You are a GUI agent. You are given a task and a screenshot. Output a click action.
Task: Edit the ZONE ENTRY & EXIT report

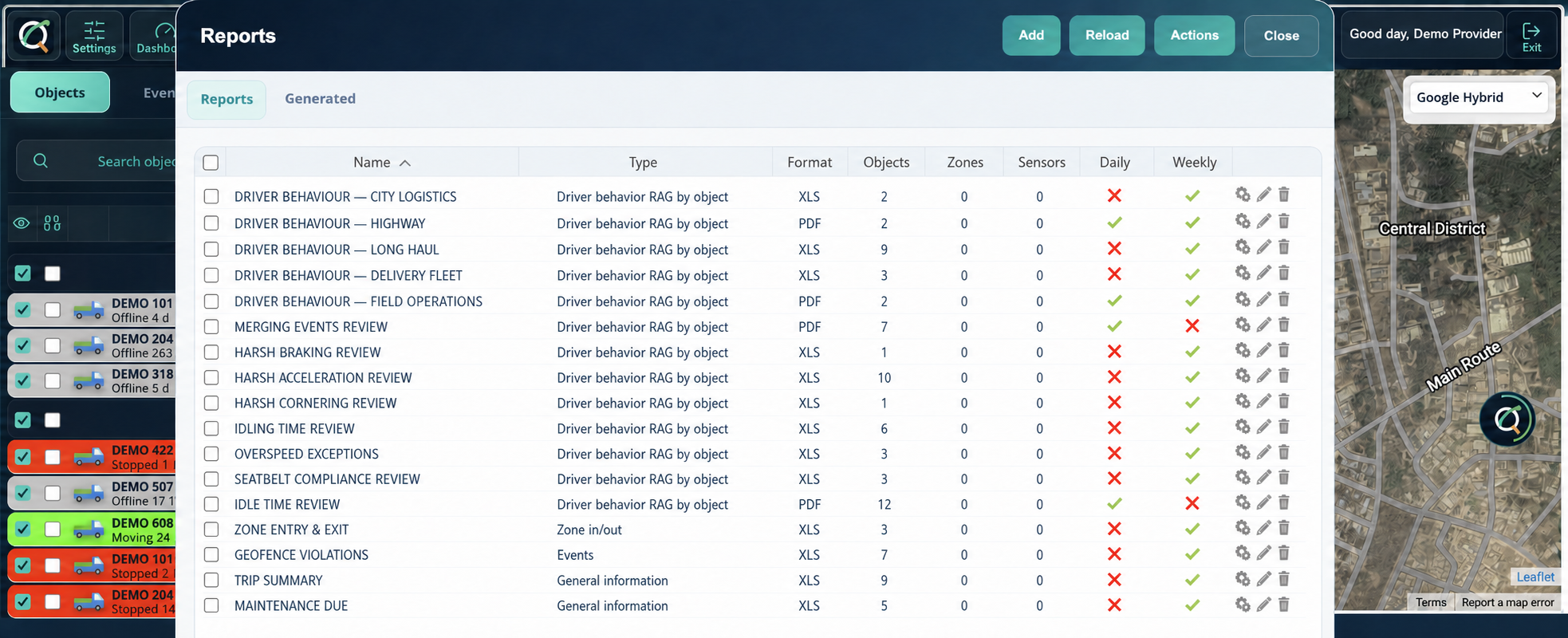tap(1264, 528)
